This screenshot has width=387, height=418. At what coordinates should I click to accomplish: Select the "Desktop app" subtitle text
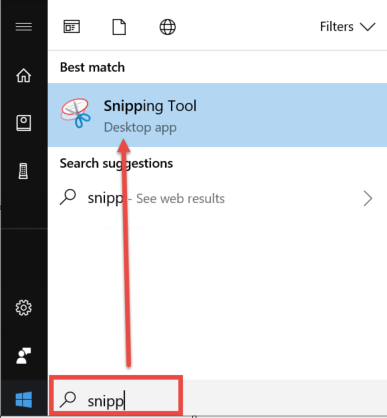tap(140, 128)
